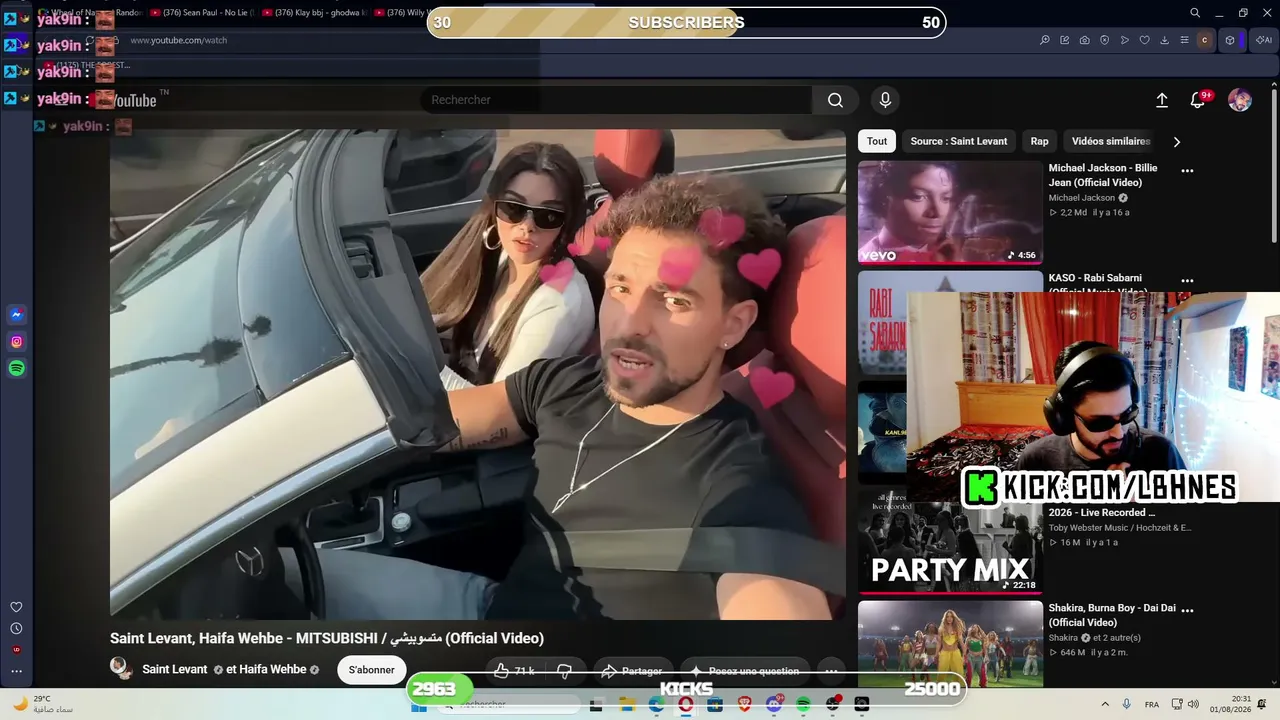The image size is (1280, 720).
Task: Click the send/flow arrow icon in address bar
Action: [1125, 40]
